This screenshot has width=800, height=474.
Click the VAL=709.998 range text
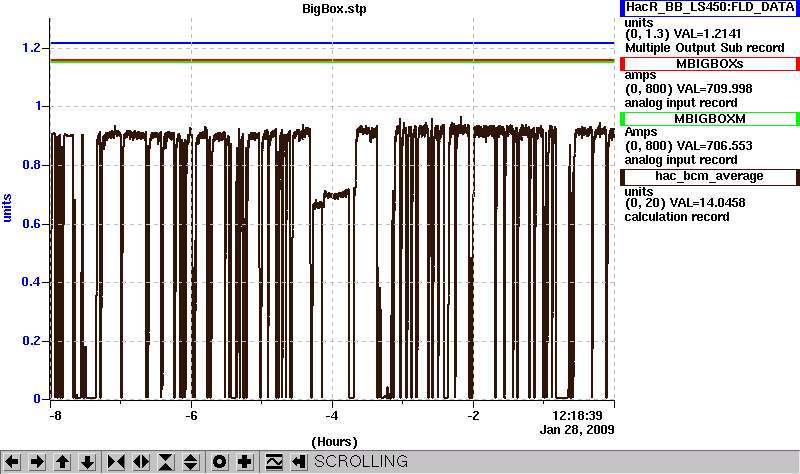coord(689,89)
